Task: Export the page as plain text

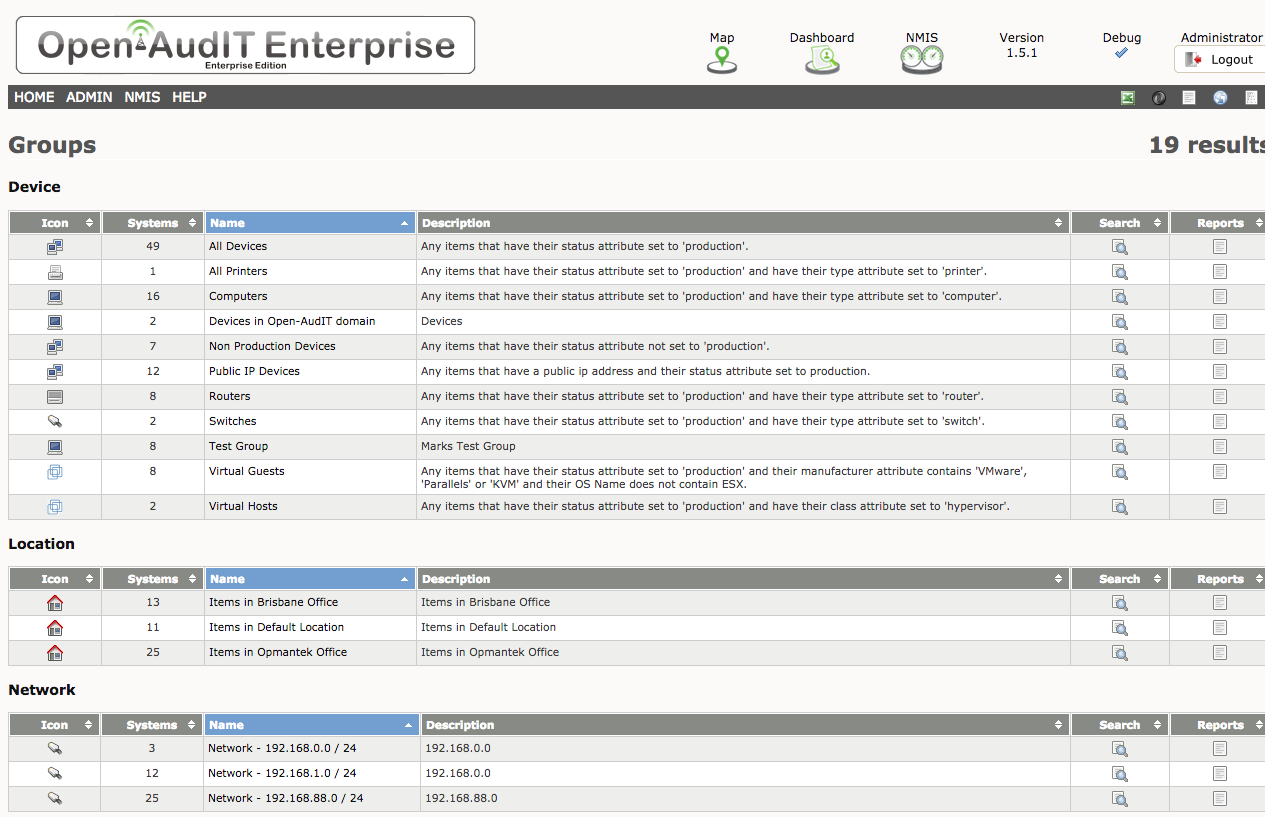Action: pos(1189,97)
